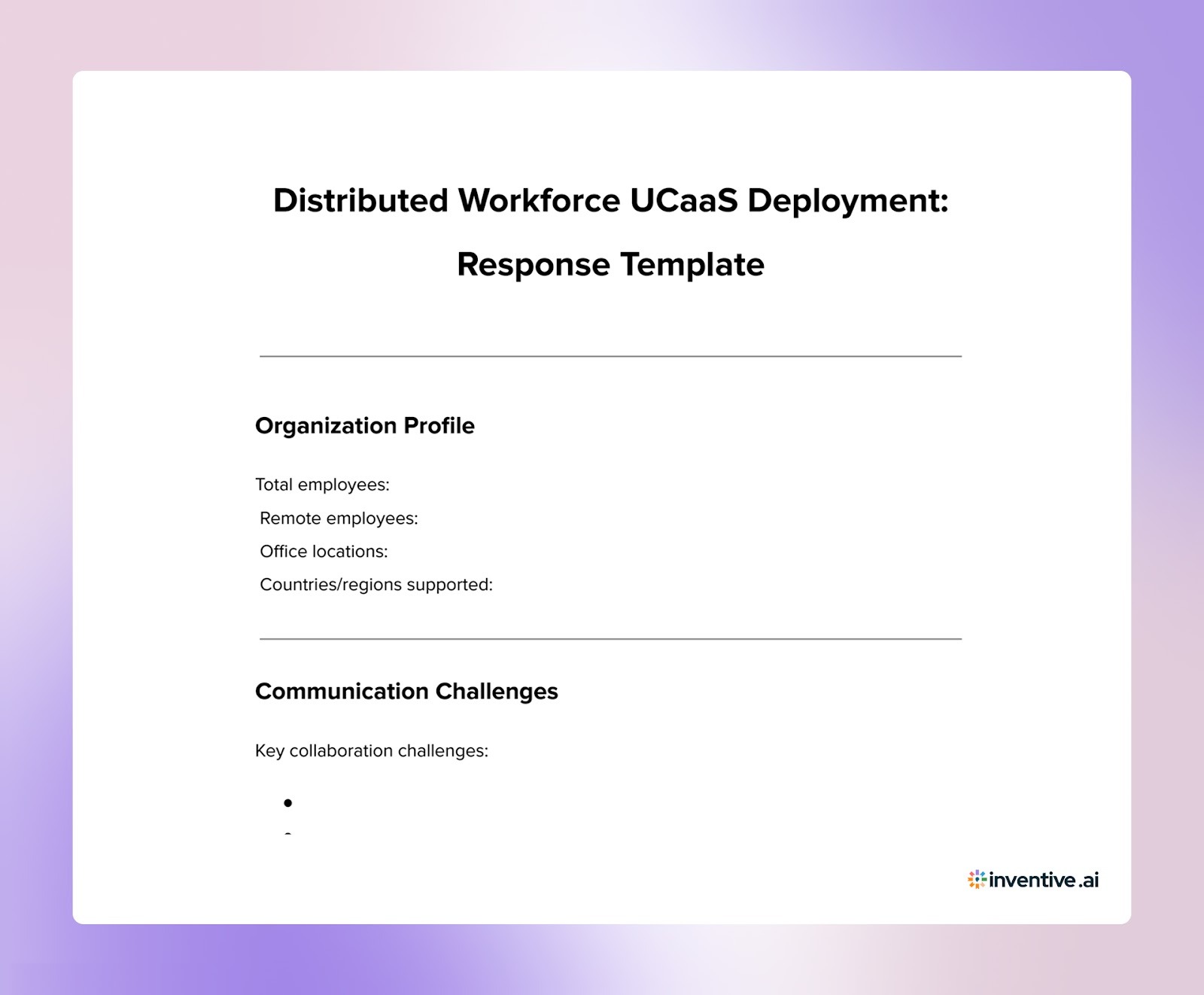Click the second bullet point marker
Viewport: 1204px width, 995px height.
pyautogui.click(x=286, y=835)
